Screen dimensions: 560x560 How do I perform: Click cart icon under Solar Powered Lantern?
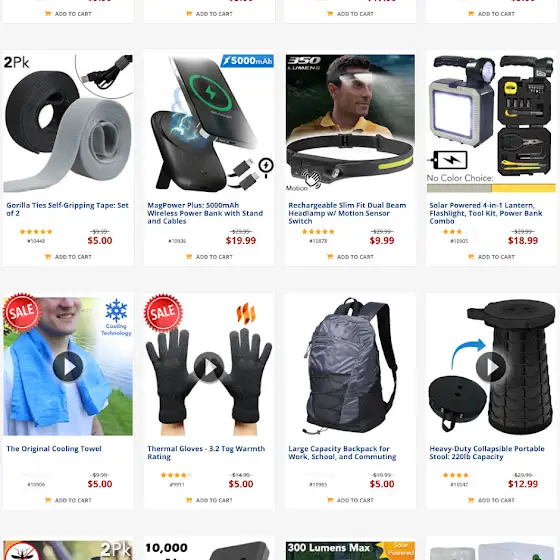[x=471, y=256]
